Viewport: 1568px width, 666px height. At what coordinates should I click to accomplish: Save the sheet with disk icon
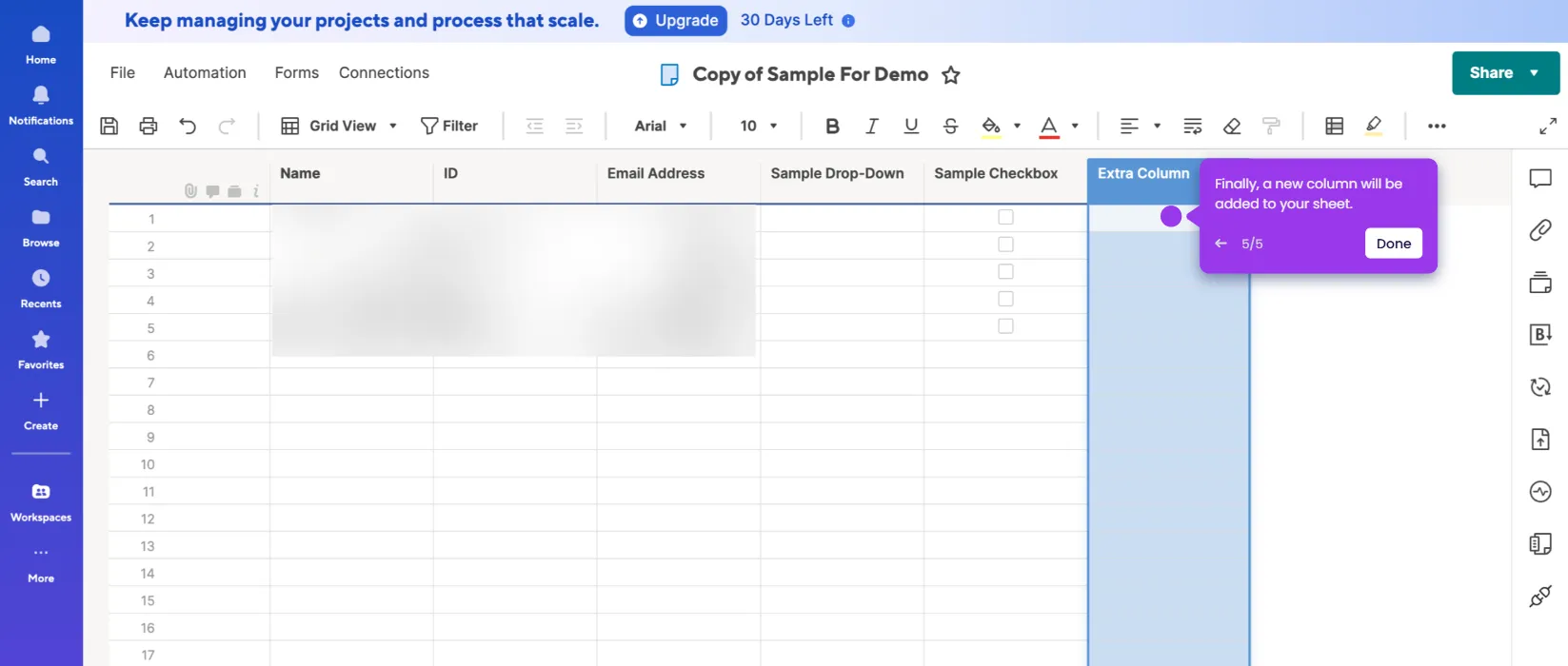tap(109, 126)
